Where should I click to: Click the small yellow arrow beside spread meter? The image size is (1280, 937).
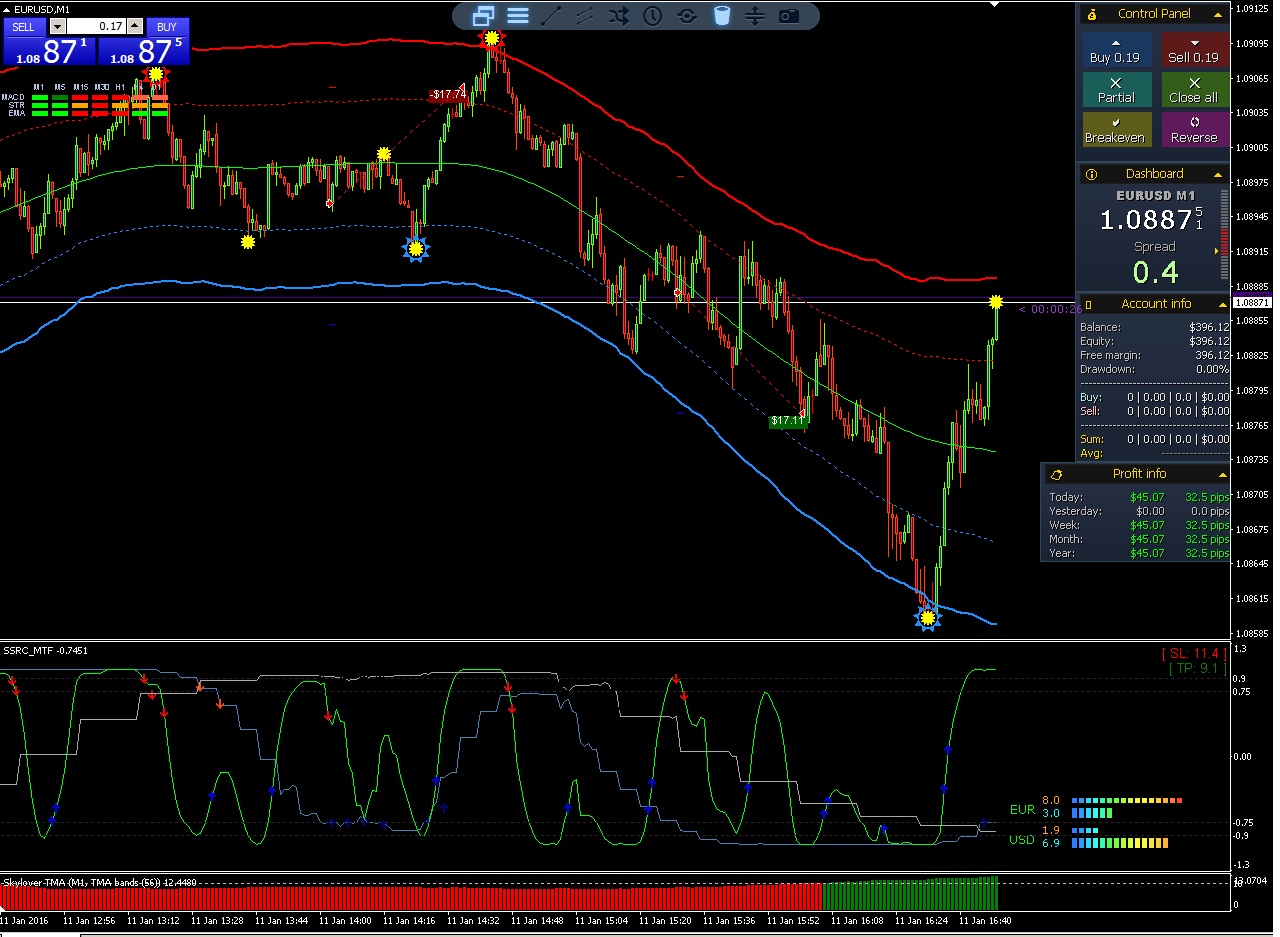(x=1216, y=250)
